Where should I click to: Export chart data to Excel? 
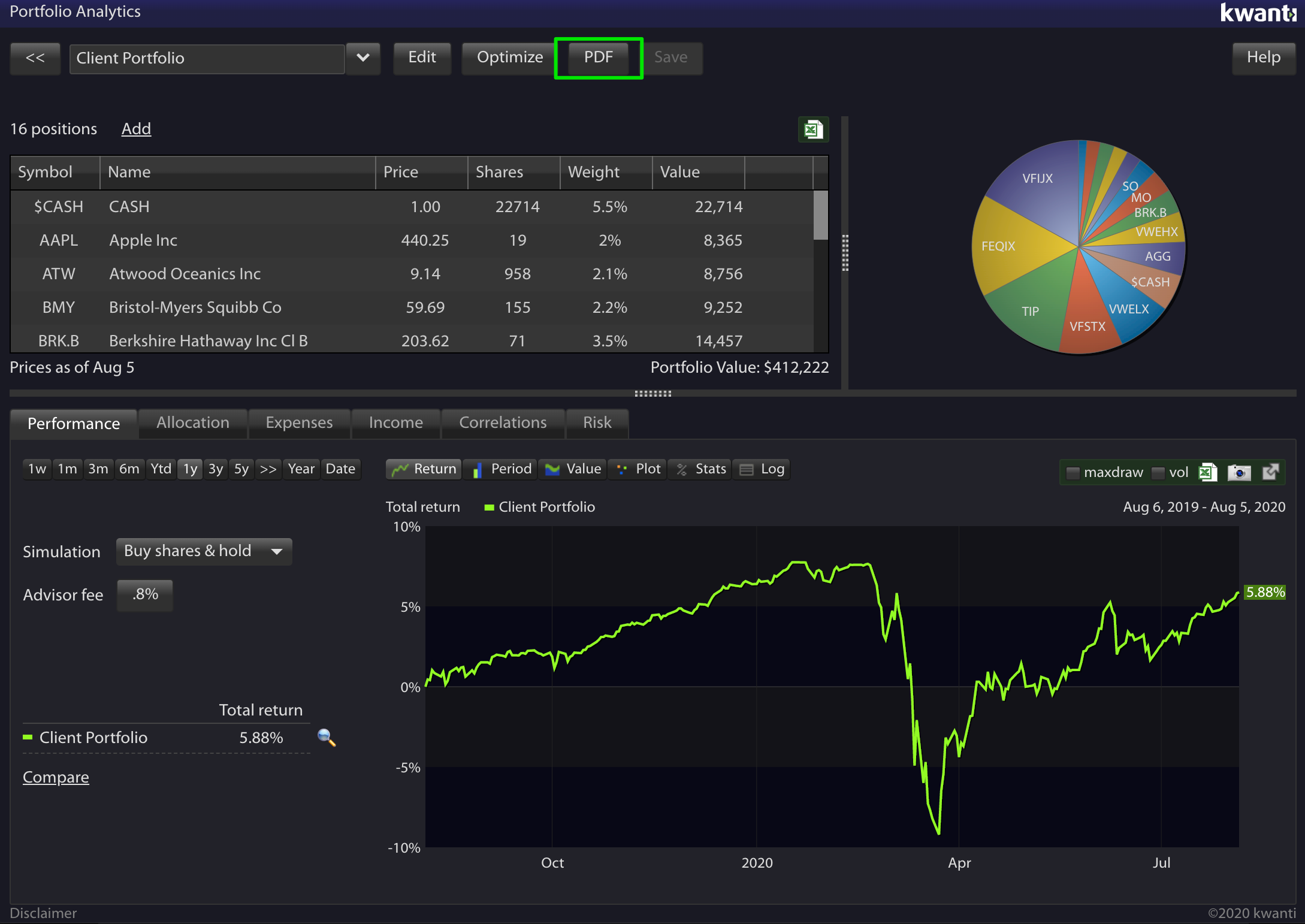1207,472
